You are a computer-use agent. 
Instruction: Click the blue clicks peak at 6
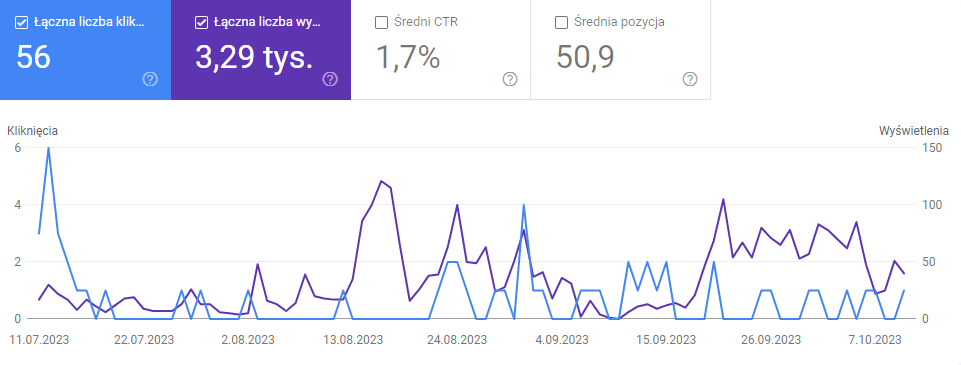point(48,148)
